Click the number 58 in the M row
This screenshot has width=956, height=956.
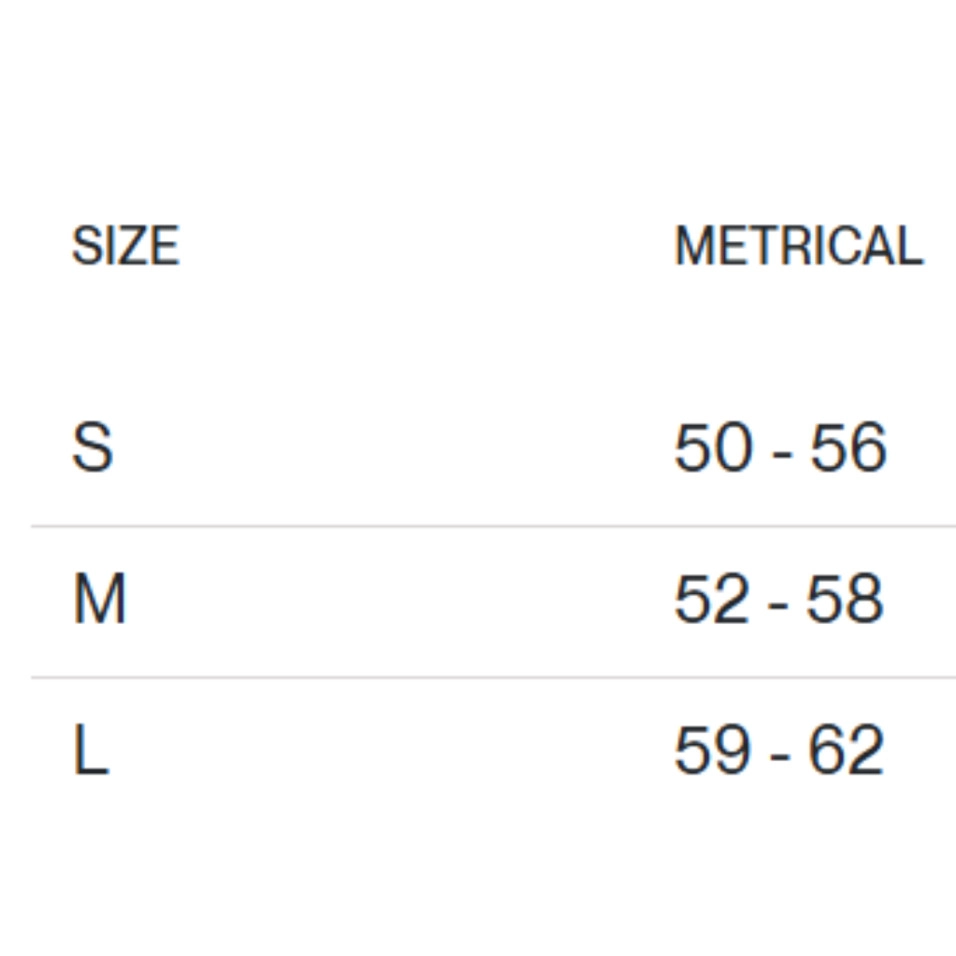[845, 600]
